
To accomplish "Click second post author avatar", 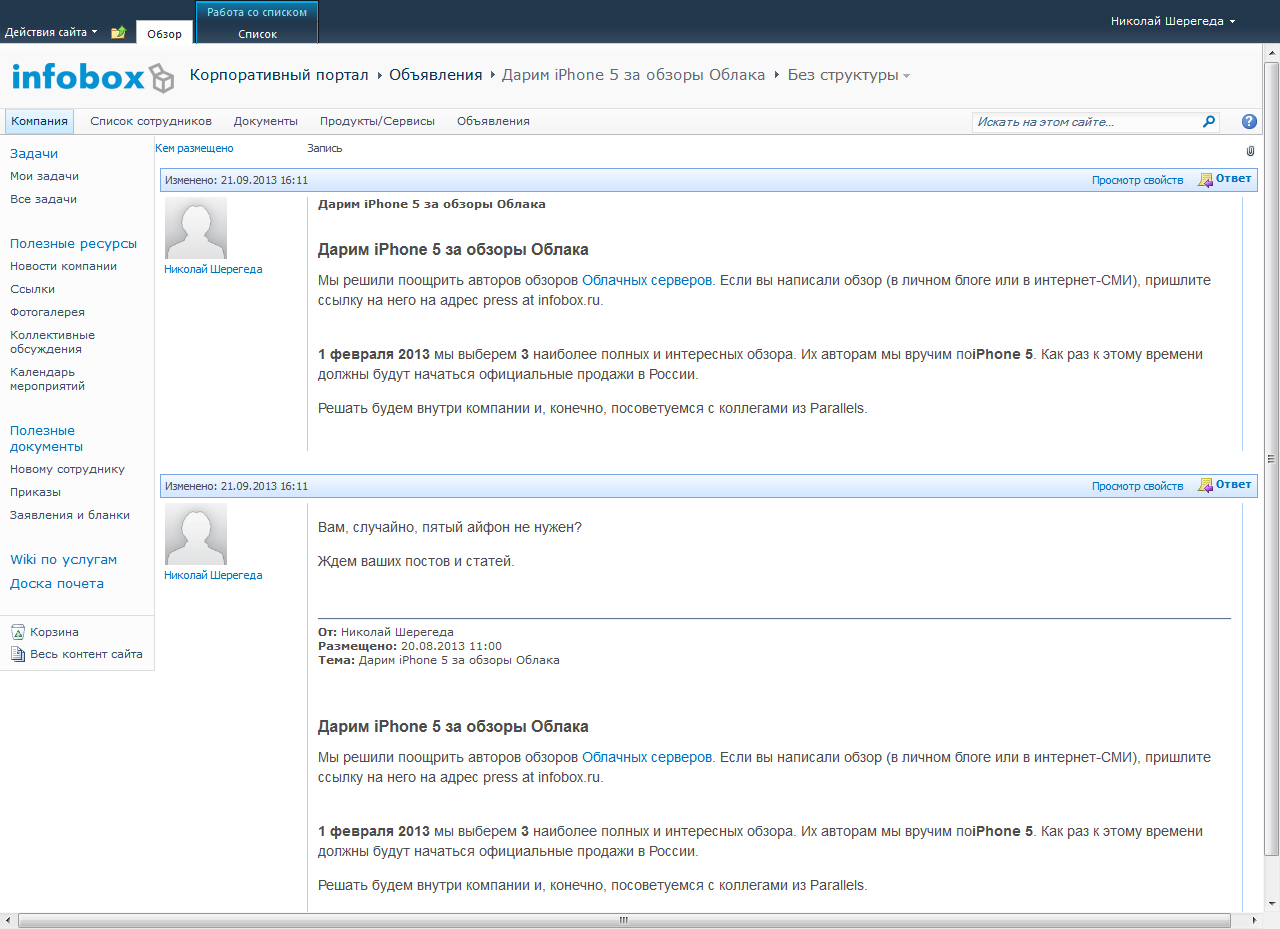I will coord(196,534).
